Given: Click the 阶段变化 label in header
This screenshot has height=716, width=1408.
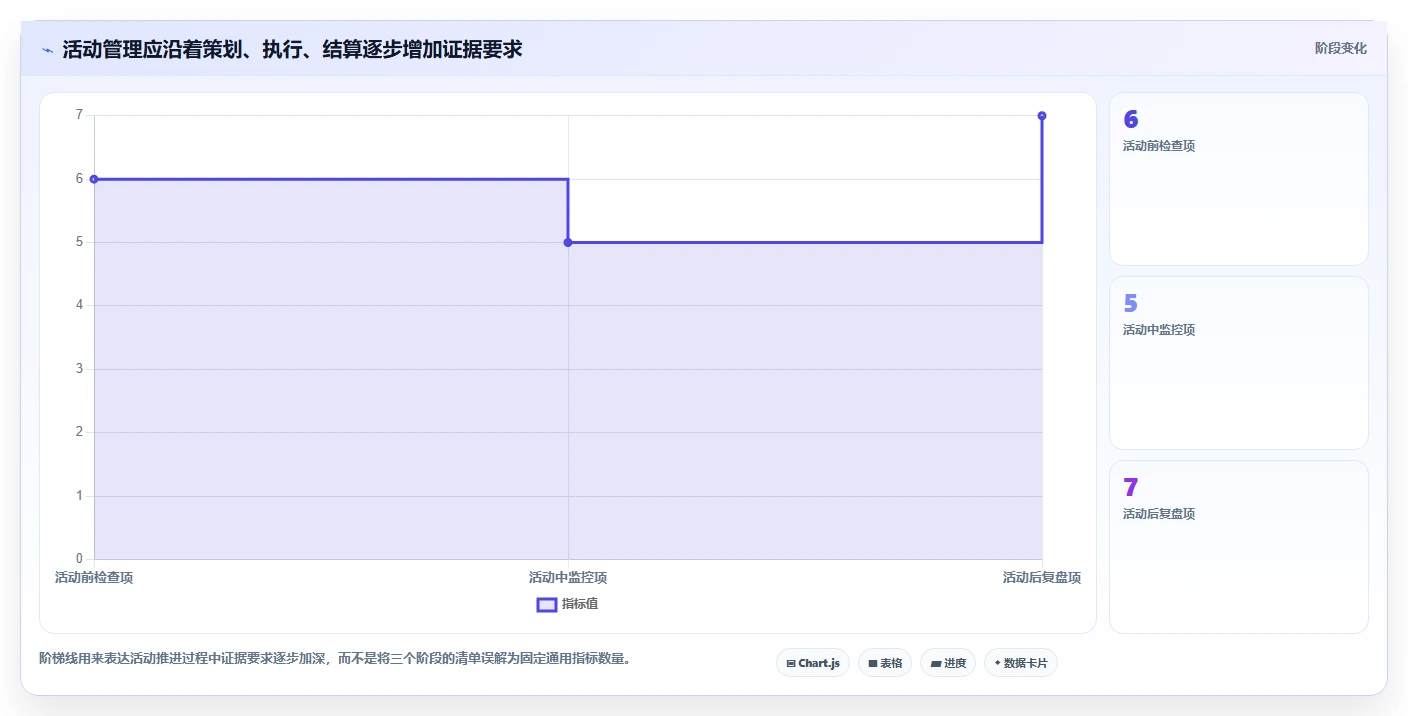Looking at the screenshot, I should [x=1340, y=48].
